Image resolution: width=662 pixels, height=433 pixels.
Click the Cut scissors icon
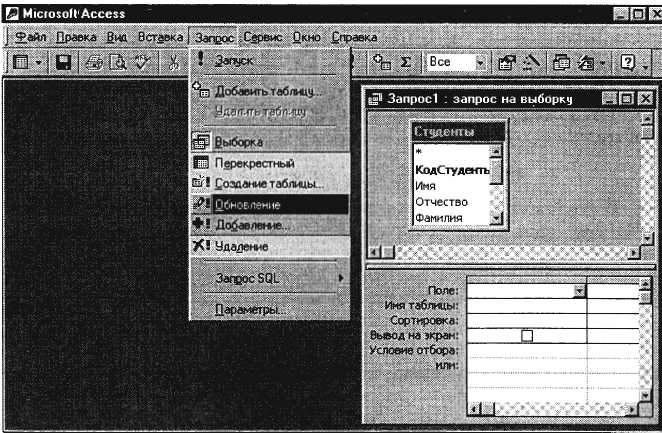coord(173,63)
